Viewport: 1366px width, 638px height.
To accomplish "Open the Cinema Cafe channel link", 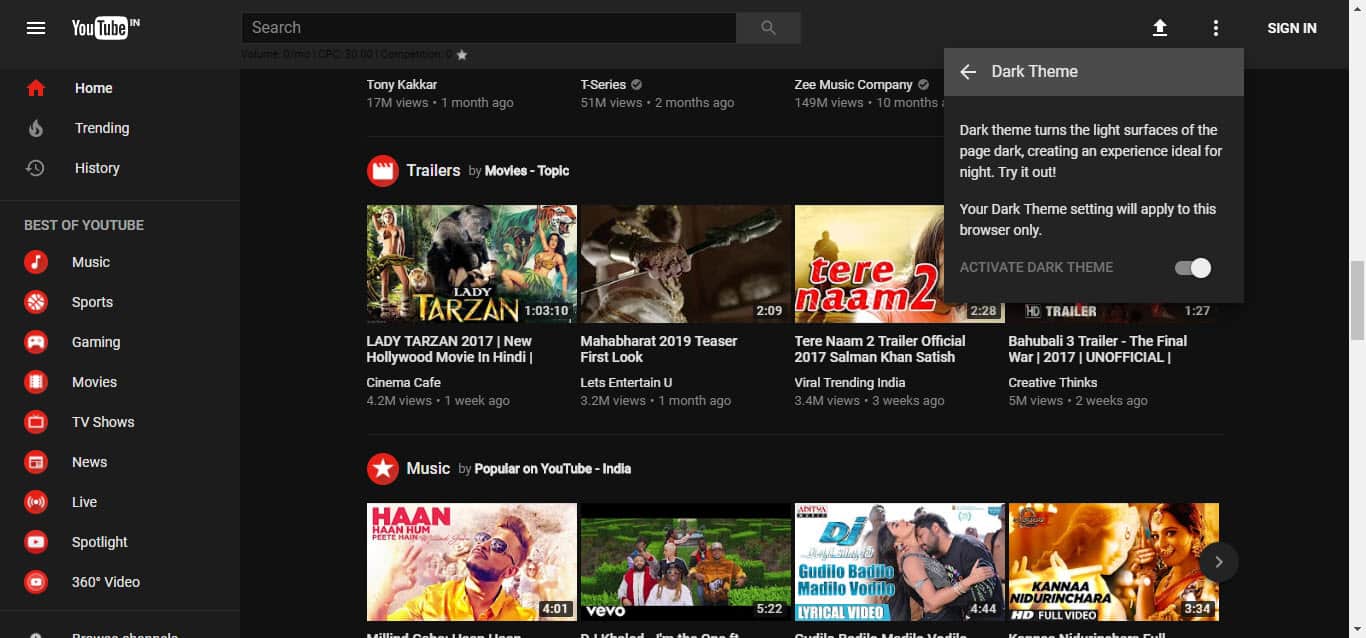I will 403,382.
